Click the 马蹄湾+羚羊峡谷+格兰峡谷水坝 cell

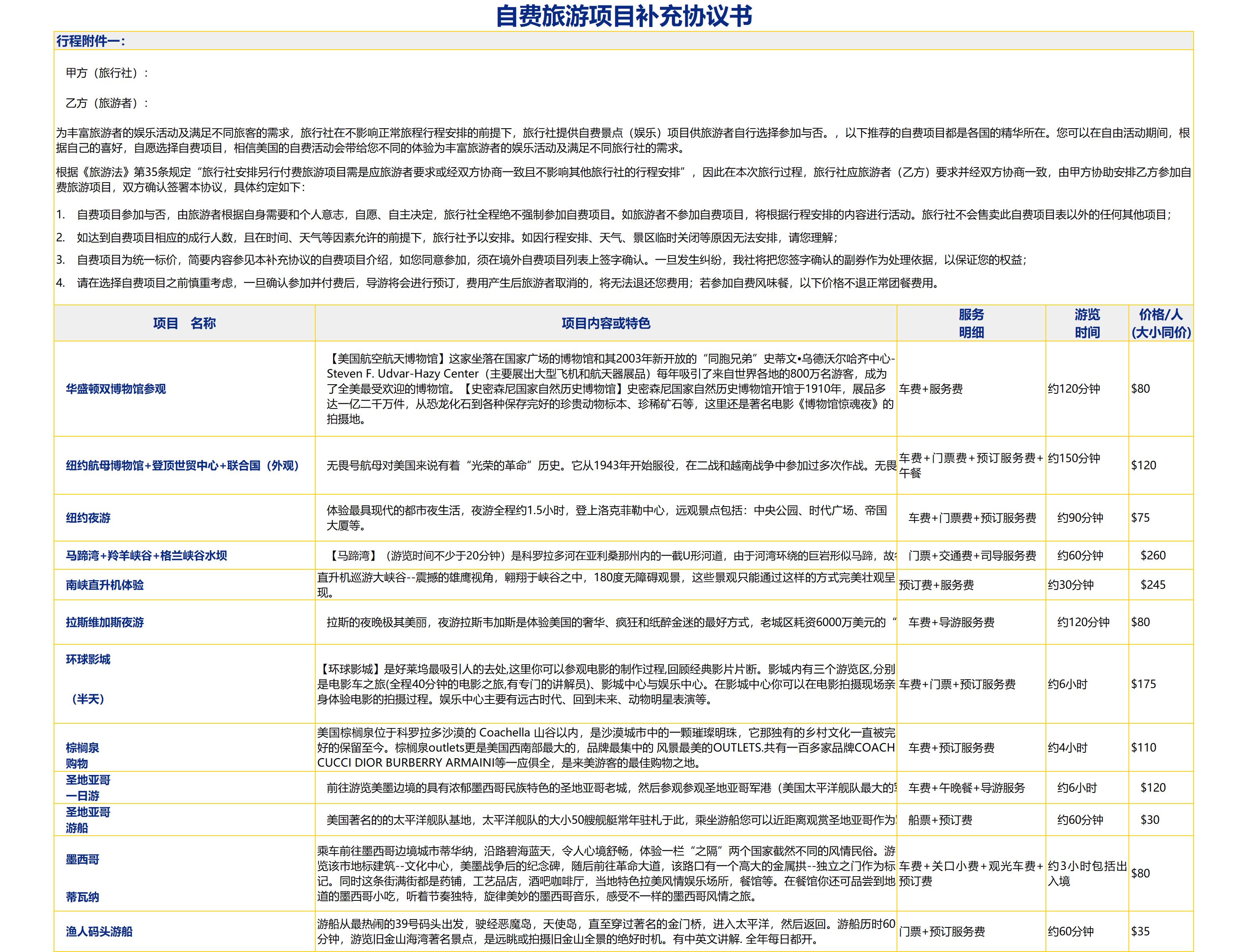(184, 555)
